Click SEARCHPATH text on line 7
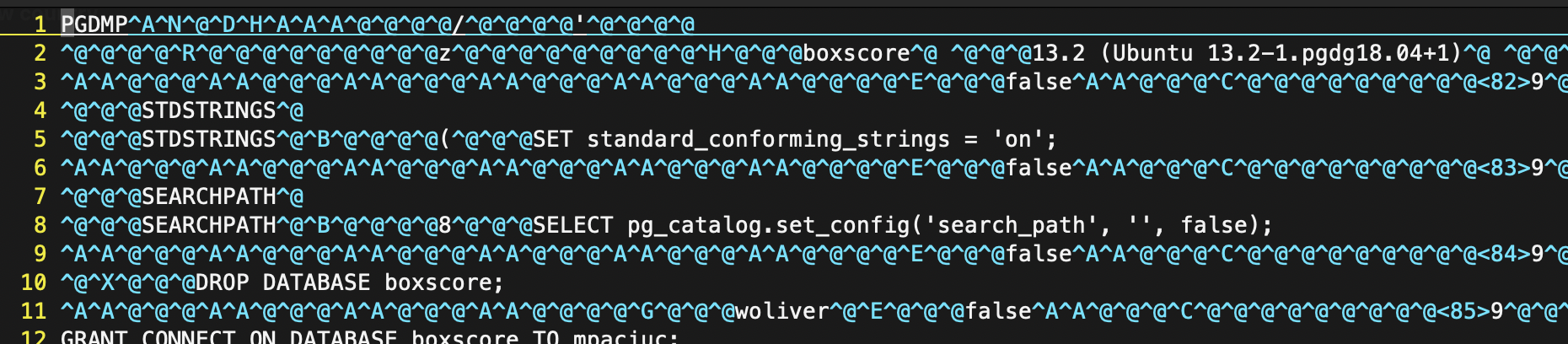Image resolution: width=1568 pixels, height=344 pixels. (x=209, y=196)
